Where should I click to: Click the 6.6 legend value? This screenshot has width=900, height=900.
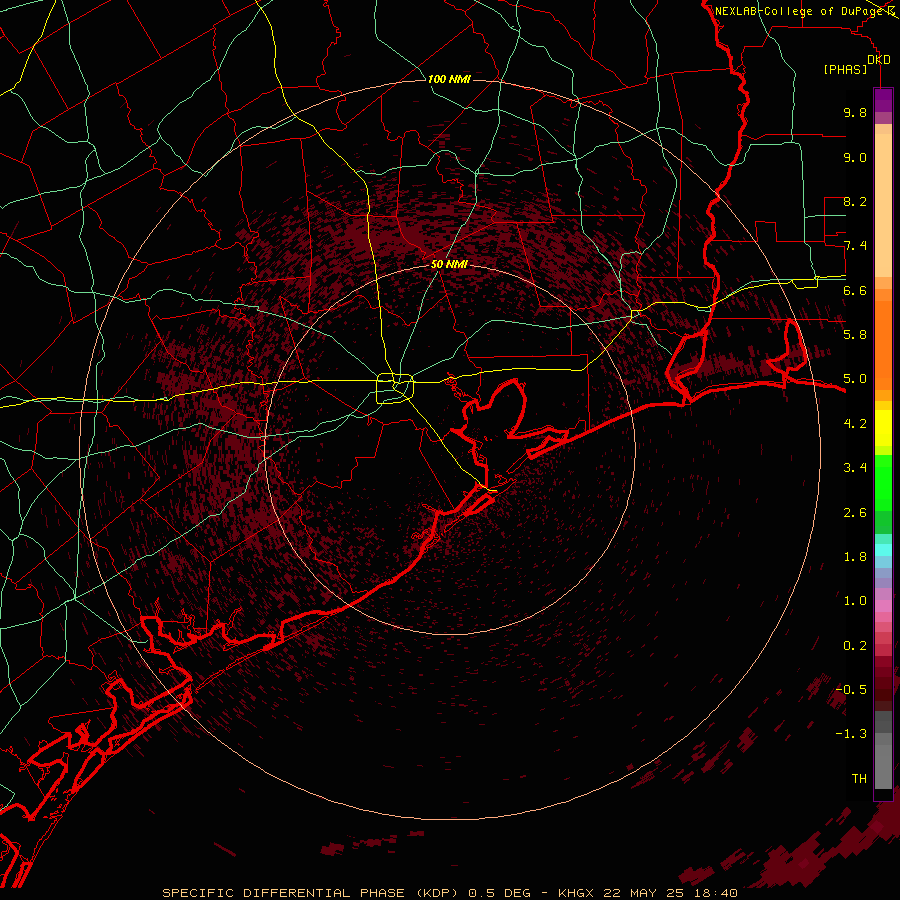tap(855, 290)
